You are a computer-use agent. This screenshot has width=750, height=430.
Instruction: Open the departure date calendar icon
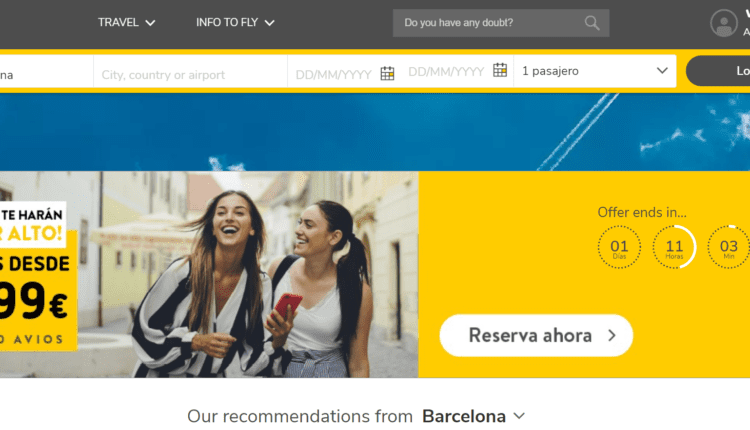coord(387,73)
